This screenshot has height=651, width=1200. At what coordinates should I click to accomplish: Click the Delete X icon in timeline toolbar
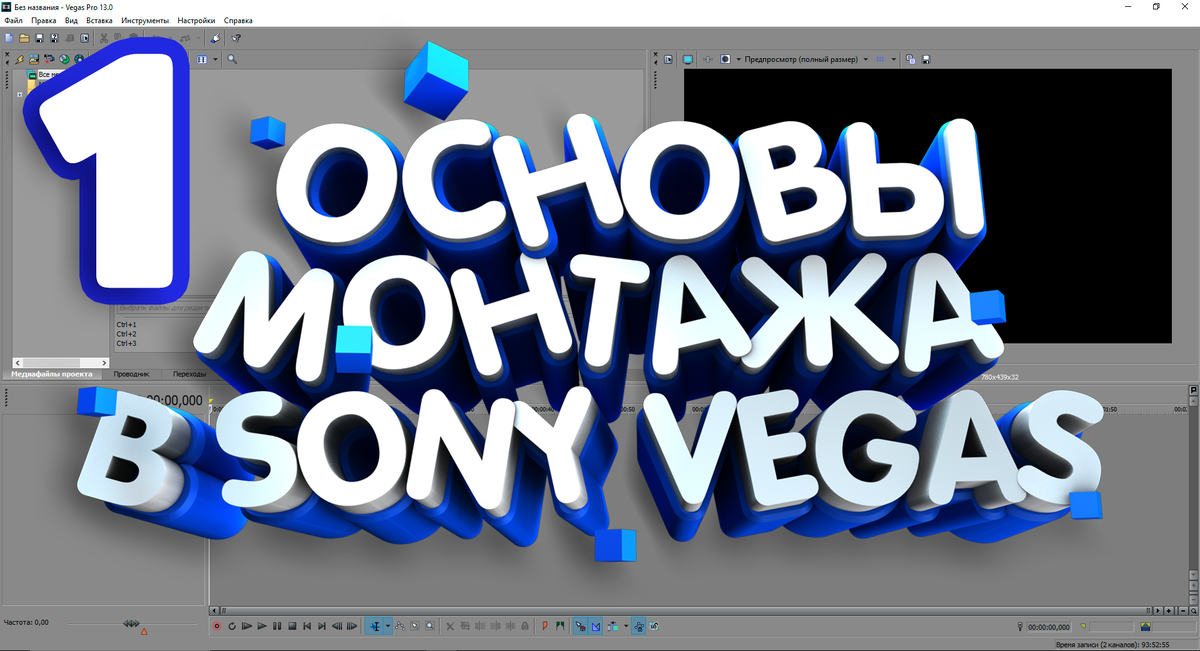click(x=450, y=626)
